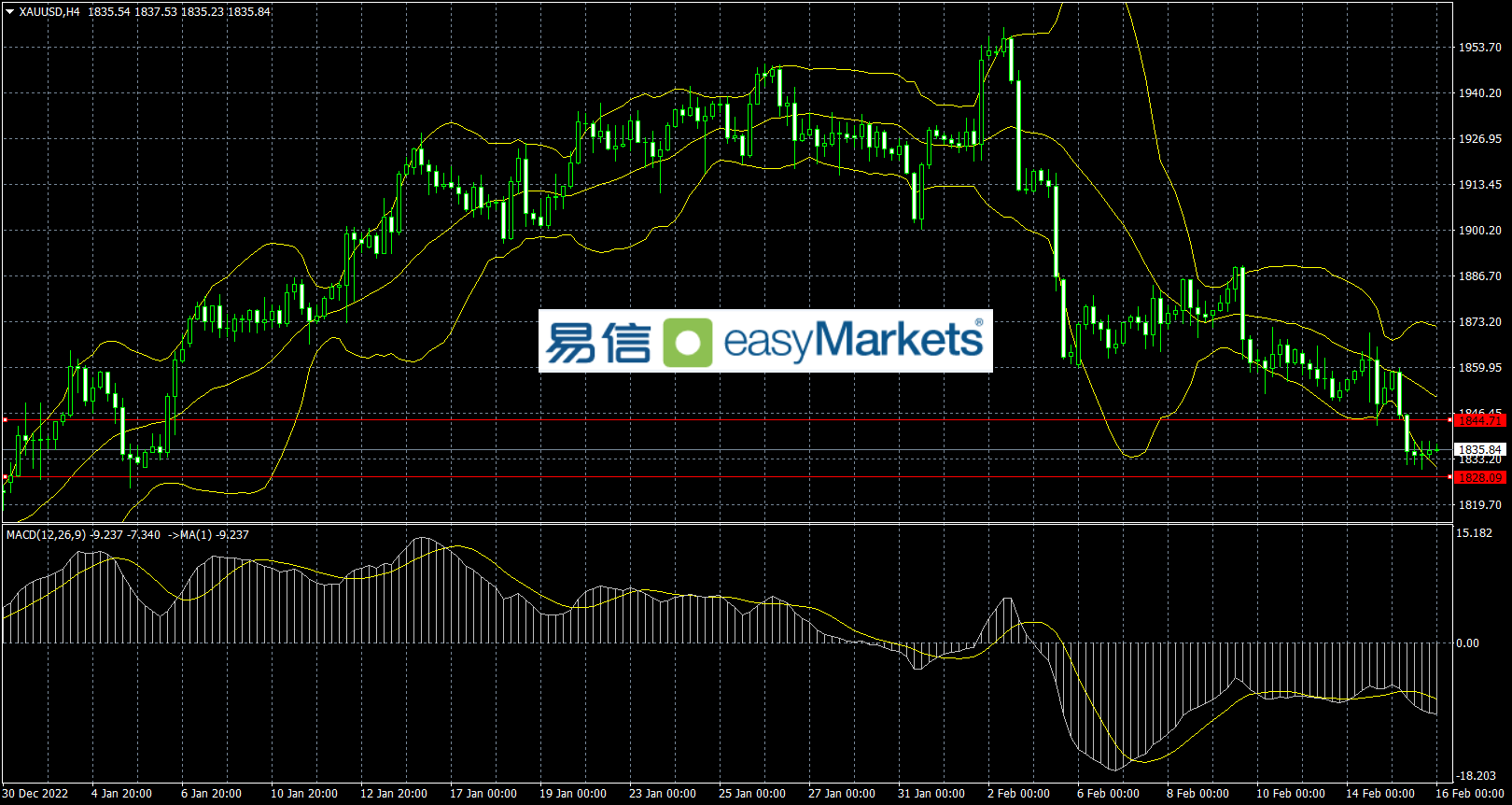Click the 1873.20 price axis value
1512x805 pixels.
(x=1480, y=322)
